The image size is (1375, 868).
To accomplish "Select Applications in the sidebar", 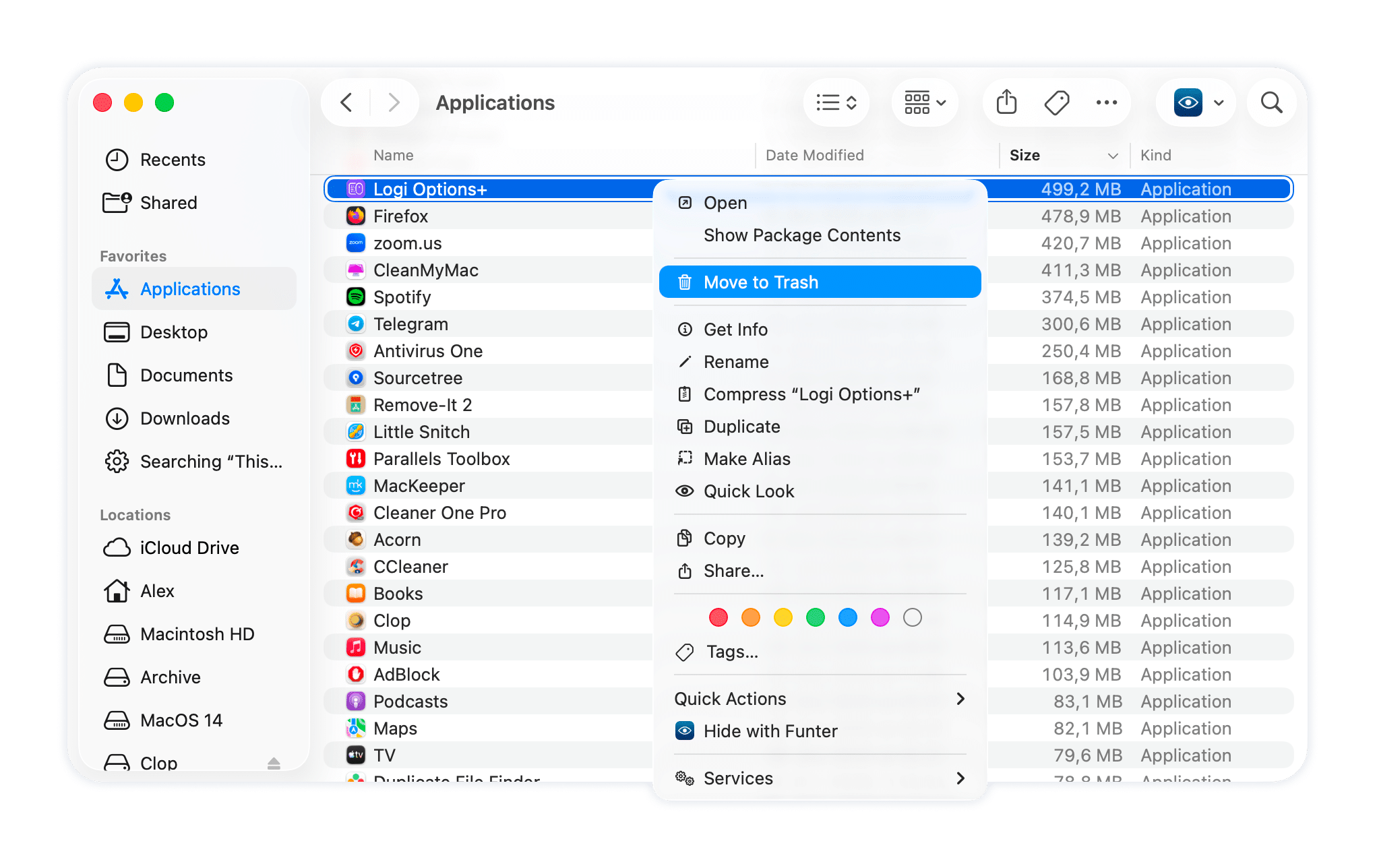I will click(x=189, y=288).
